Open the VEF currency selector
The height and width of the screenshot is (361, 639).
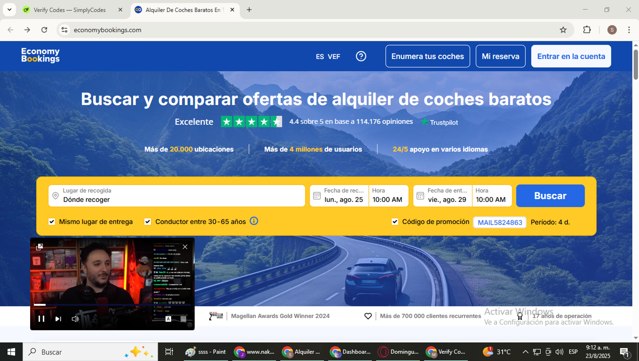click(x=334, y=57)
